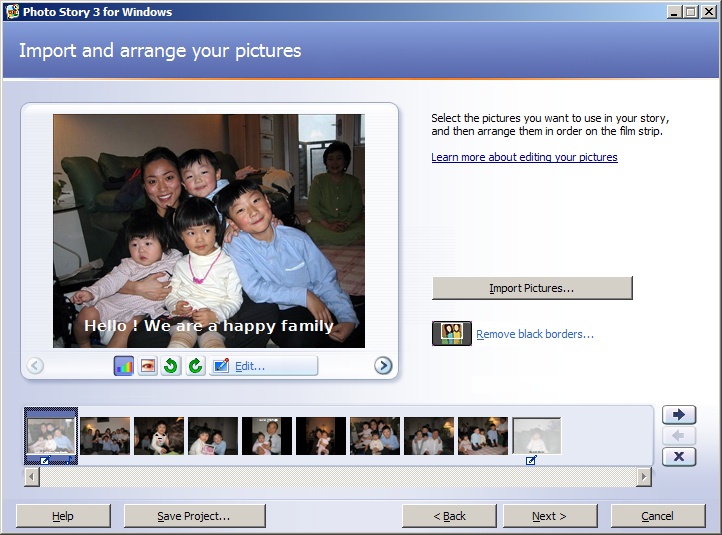Image resolution: width=722 pixels, height=535 pixels.
Task: Click Photo Story app icon in title bar
Action: click(x=12, y=12)
